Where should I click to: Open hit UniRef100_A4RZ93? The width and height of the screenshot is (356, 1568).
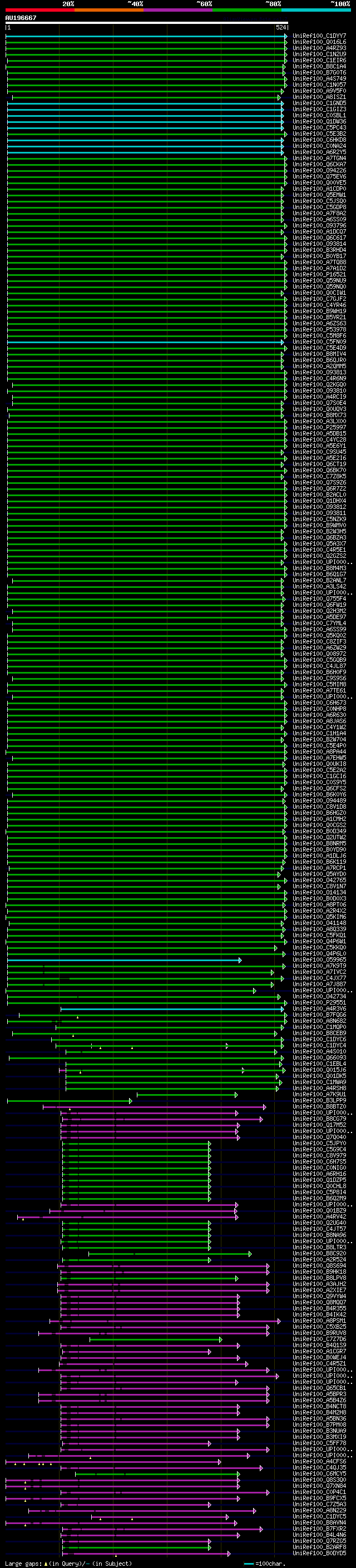pyautogui.click(x=319, y=49)
